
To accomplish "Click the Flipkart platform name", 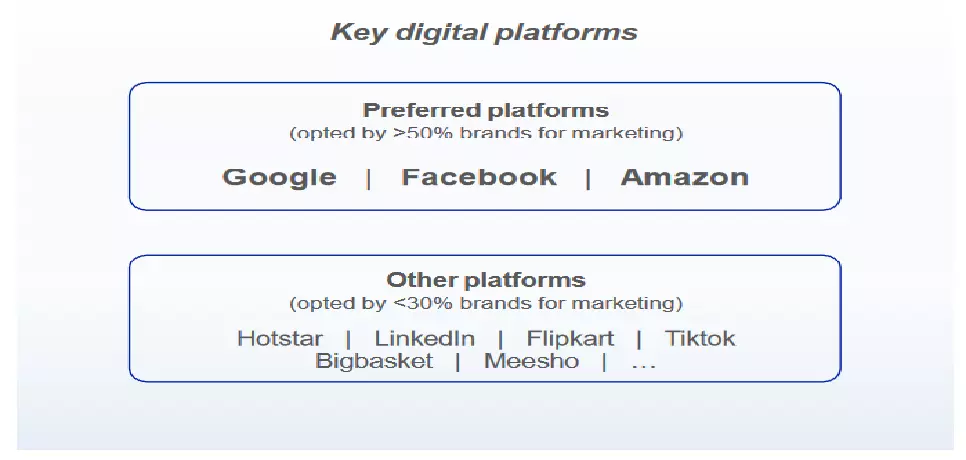I will coord(570,338).
